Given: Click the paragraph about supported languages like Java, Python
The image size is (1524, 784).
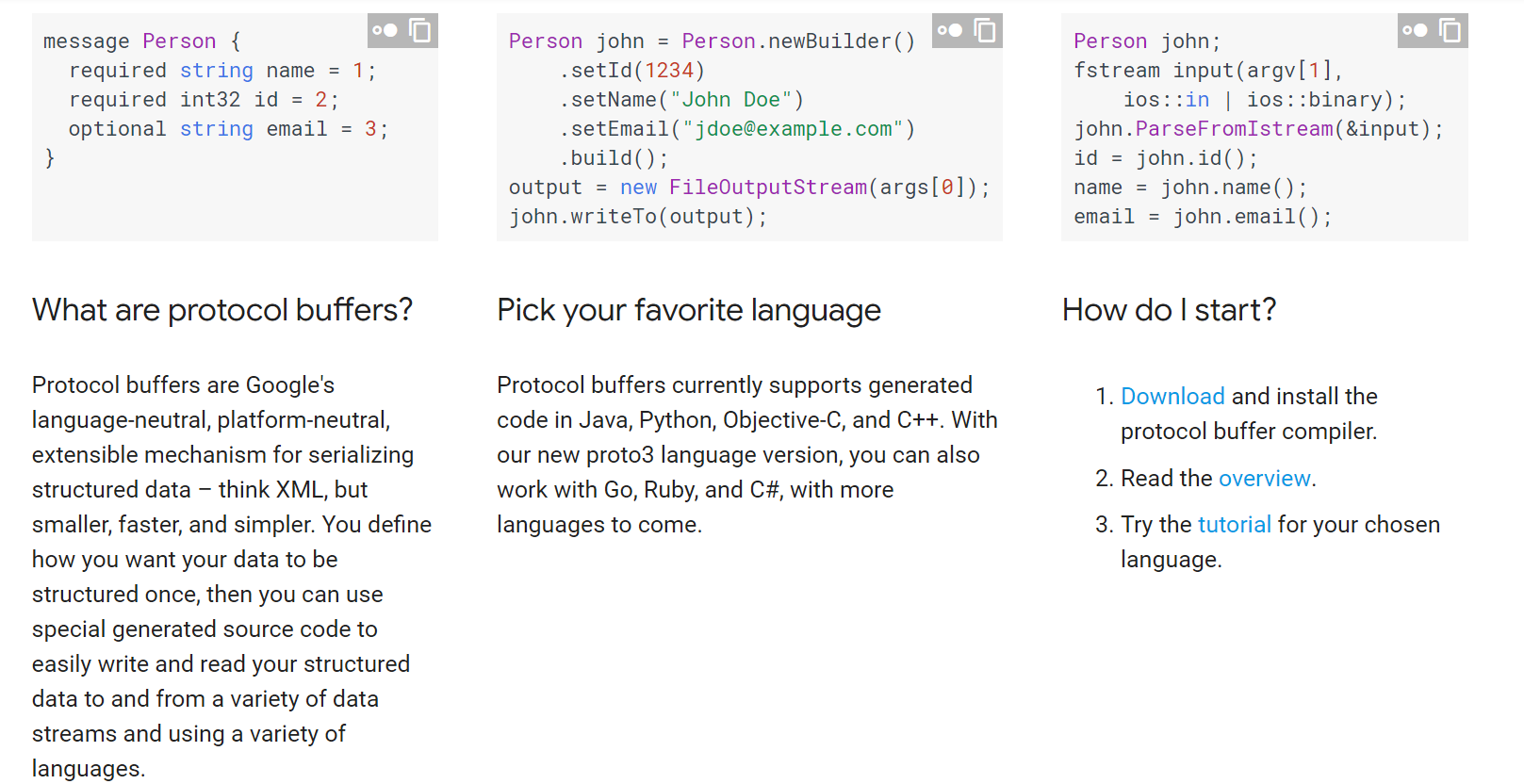Looking at the screenshot, I should point(747,455).
